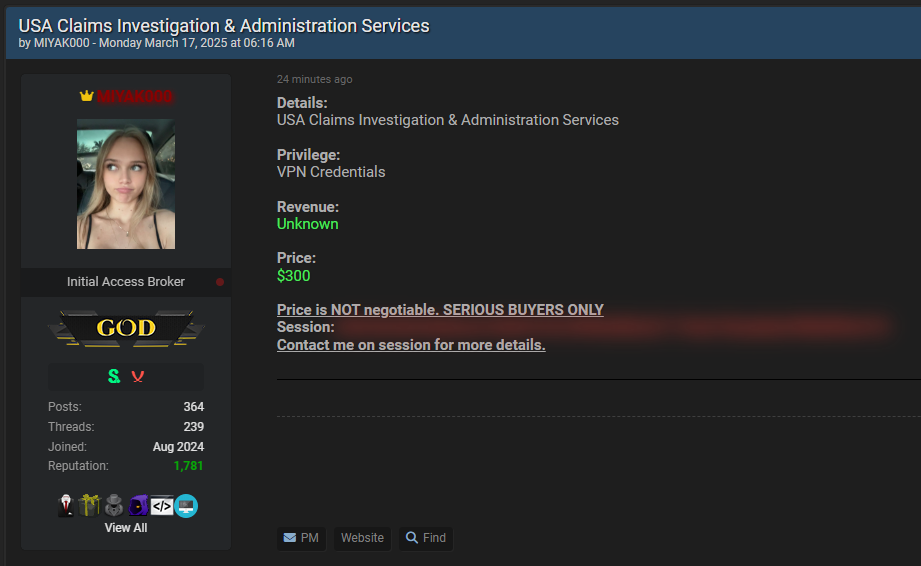Open View All awards list
Image resolution: width=921 pixels, height=566 pixels.
[x=126, y=528]
